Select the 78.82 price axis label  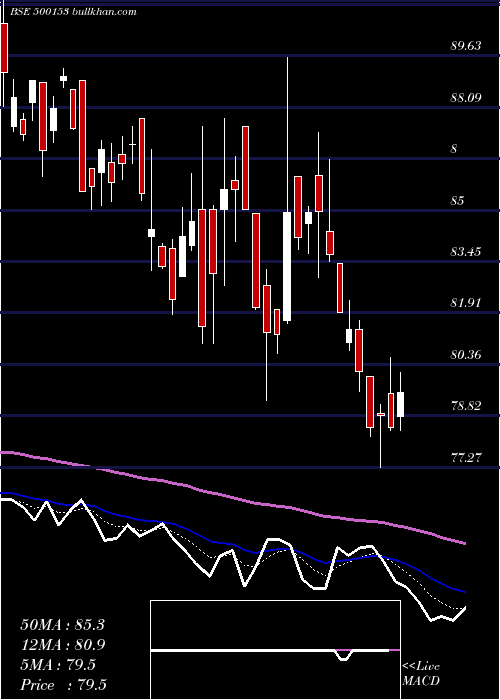pyautogui.click(x=466, y=406)
